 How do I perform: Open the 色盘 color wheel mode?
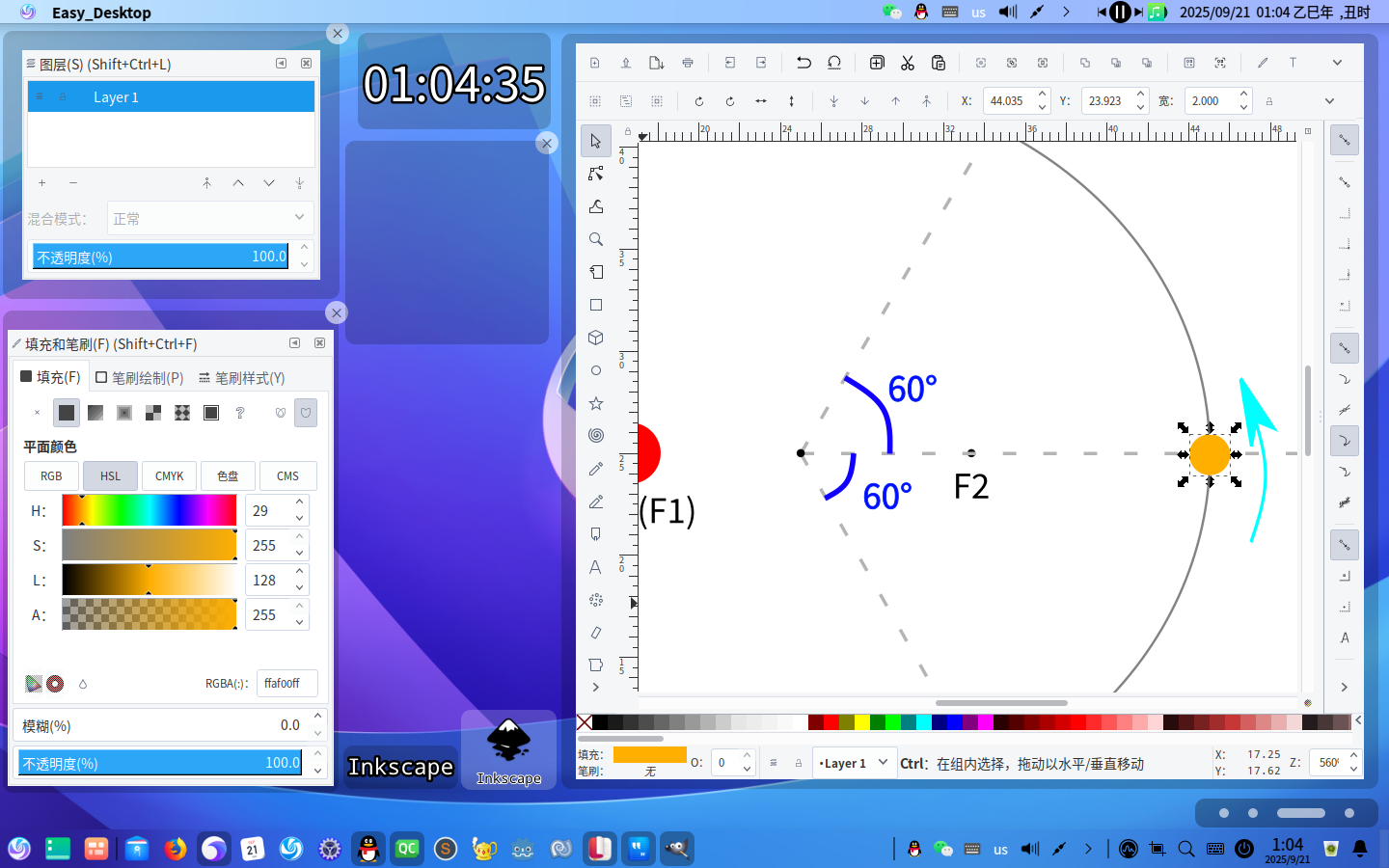pos(229,476)
